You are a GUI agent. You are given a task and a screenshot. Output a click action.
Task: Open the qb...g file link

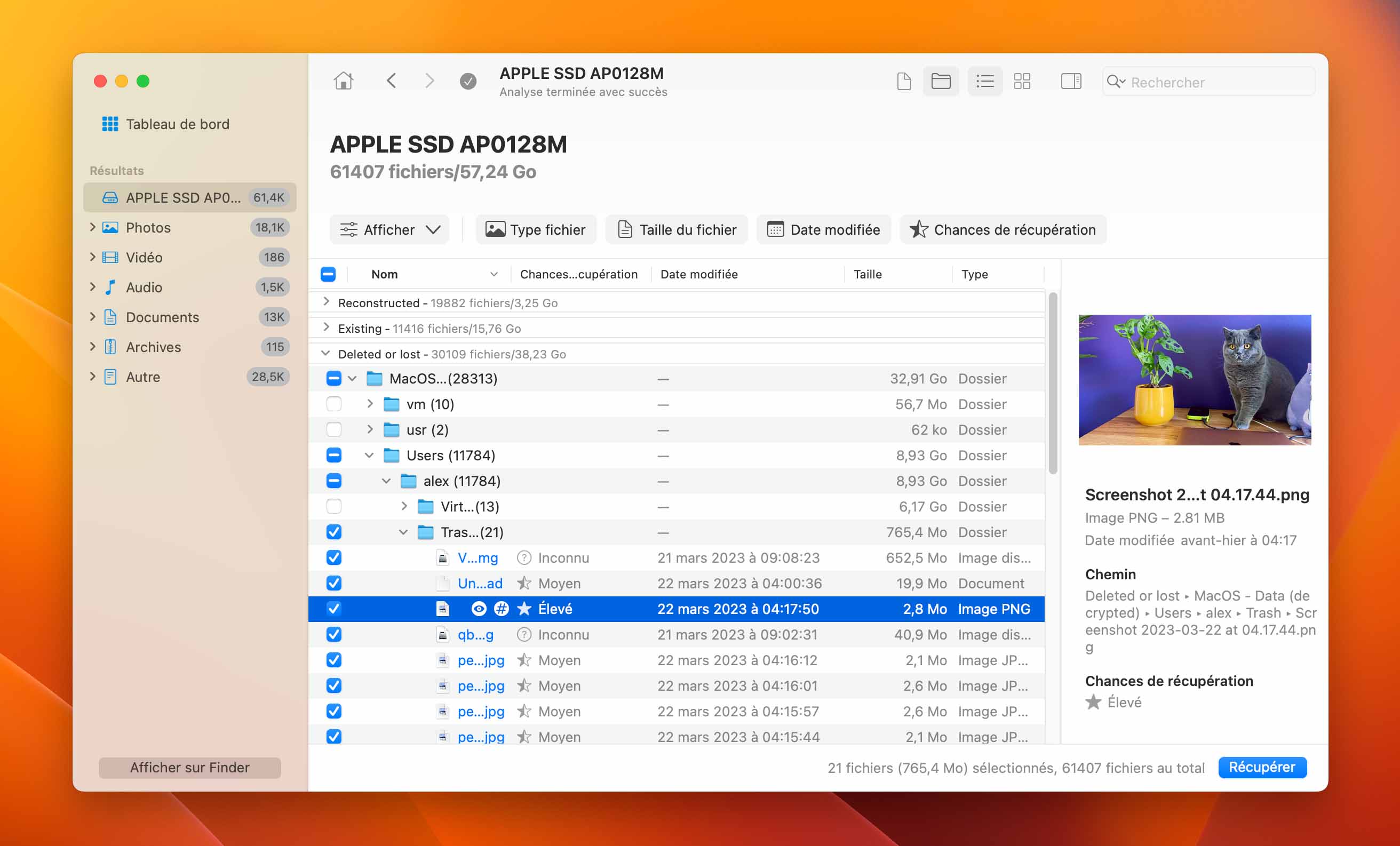click(475, 635)
